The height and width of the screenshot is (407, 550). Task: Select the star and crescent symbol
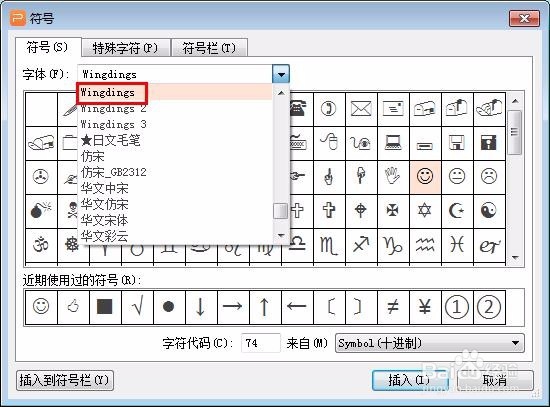[457, 211]
